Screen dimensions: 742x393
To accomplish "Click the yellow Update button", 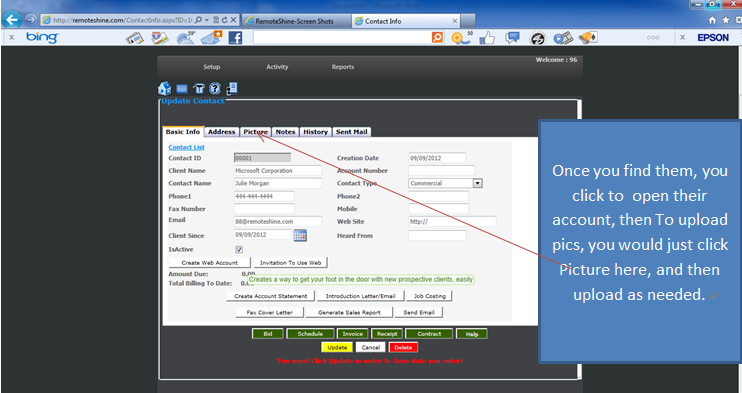I will tap(337, 348).
